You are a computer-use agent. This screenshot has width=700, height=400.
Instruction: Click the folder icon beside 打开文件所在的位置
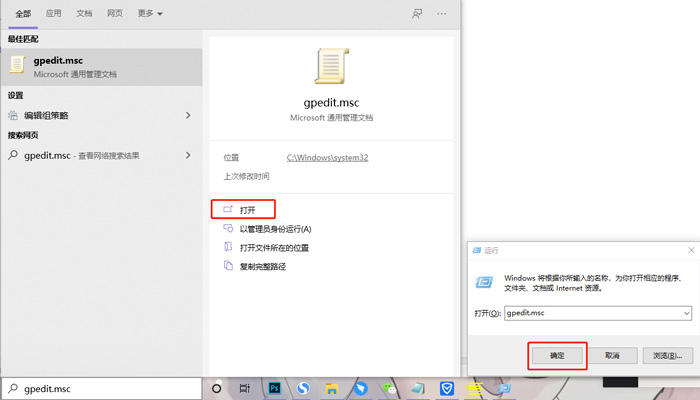tap(228, 247)
